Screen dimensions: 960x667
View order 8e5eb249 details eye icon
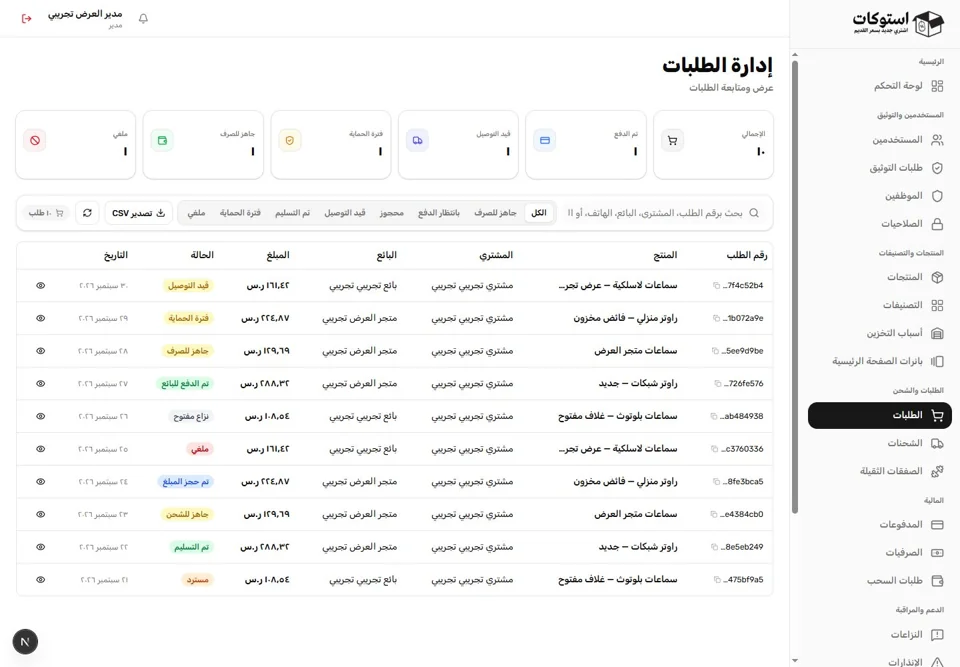click(40, 547)
